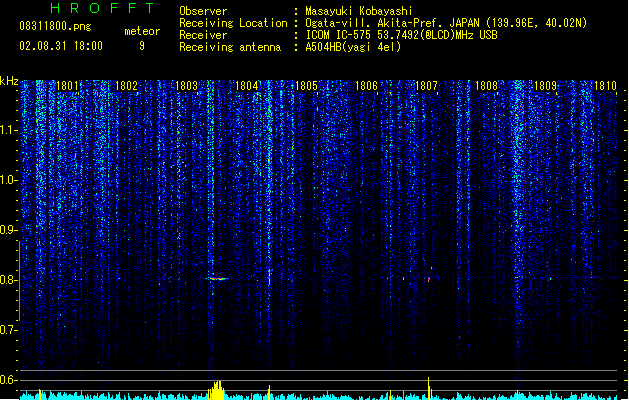Click the 0.6 kHz axis label
Viewport: 629px width, 400px height.
point(8,380)
